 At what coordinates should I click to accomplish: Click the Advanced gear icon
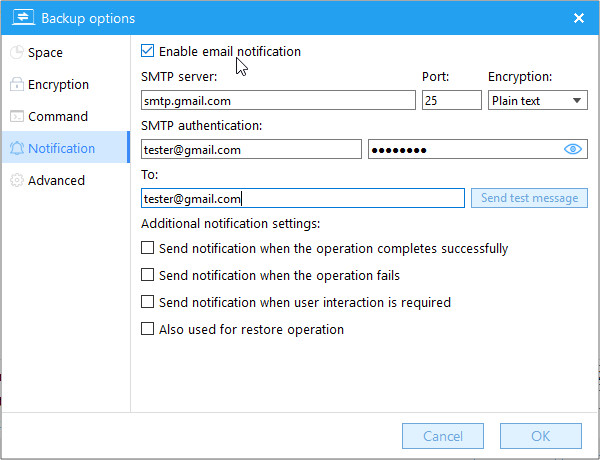coord(17,181)
